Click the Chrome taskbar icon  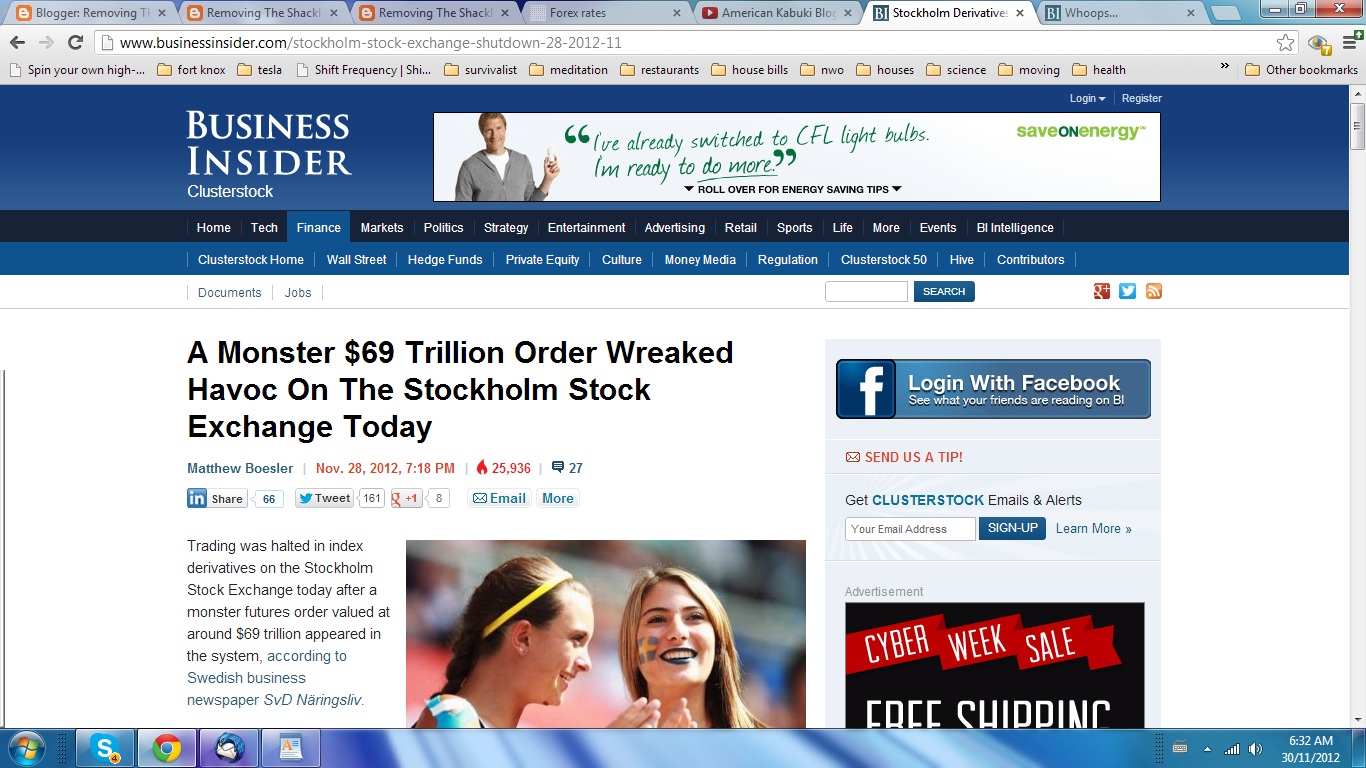pyautogui.click(x=167, y=748)
